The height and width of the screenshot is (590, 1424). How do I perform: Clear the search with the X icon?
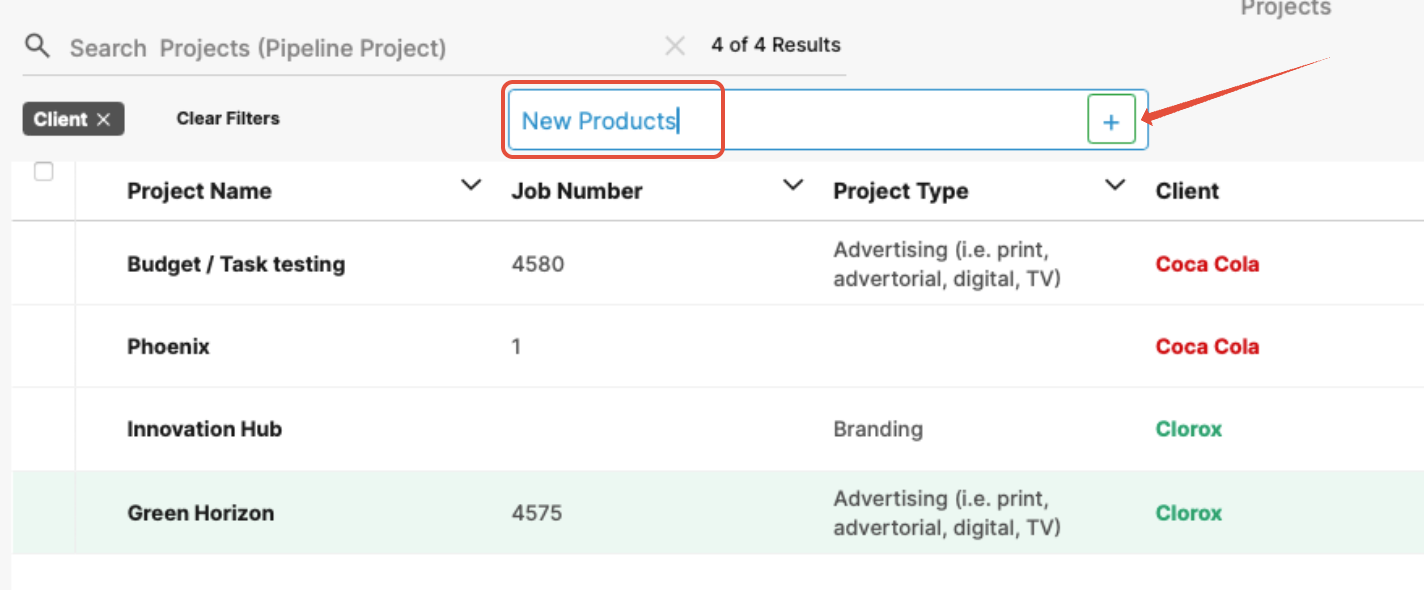(x=675, y=45)
